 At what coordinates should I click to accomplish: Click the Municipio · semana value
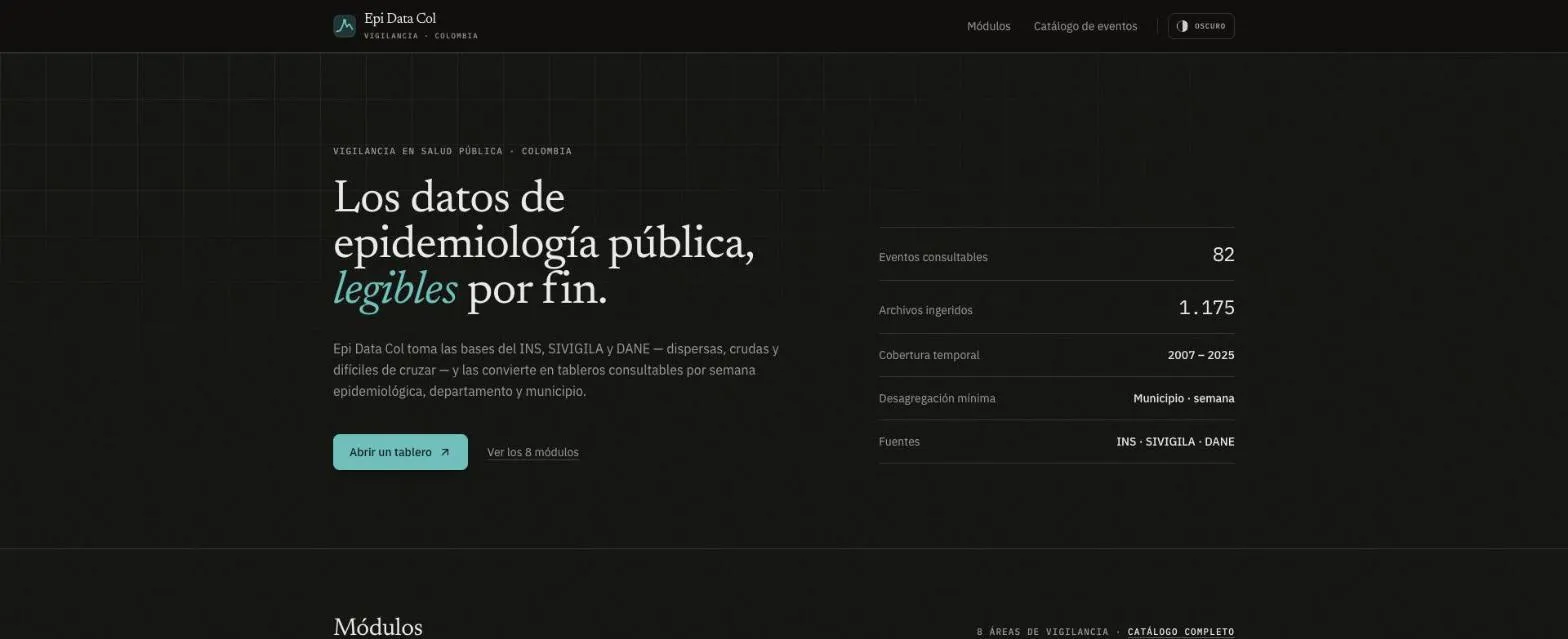(1183, 398)
